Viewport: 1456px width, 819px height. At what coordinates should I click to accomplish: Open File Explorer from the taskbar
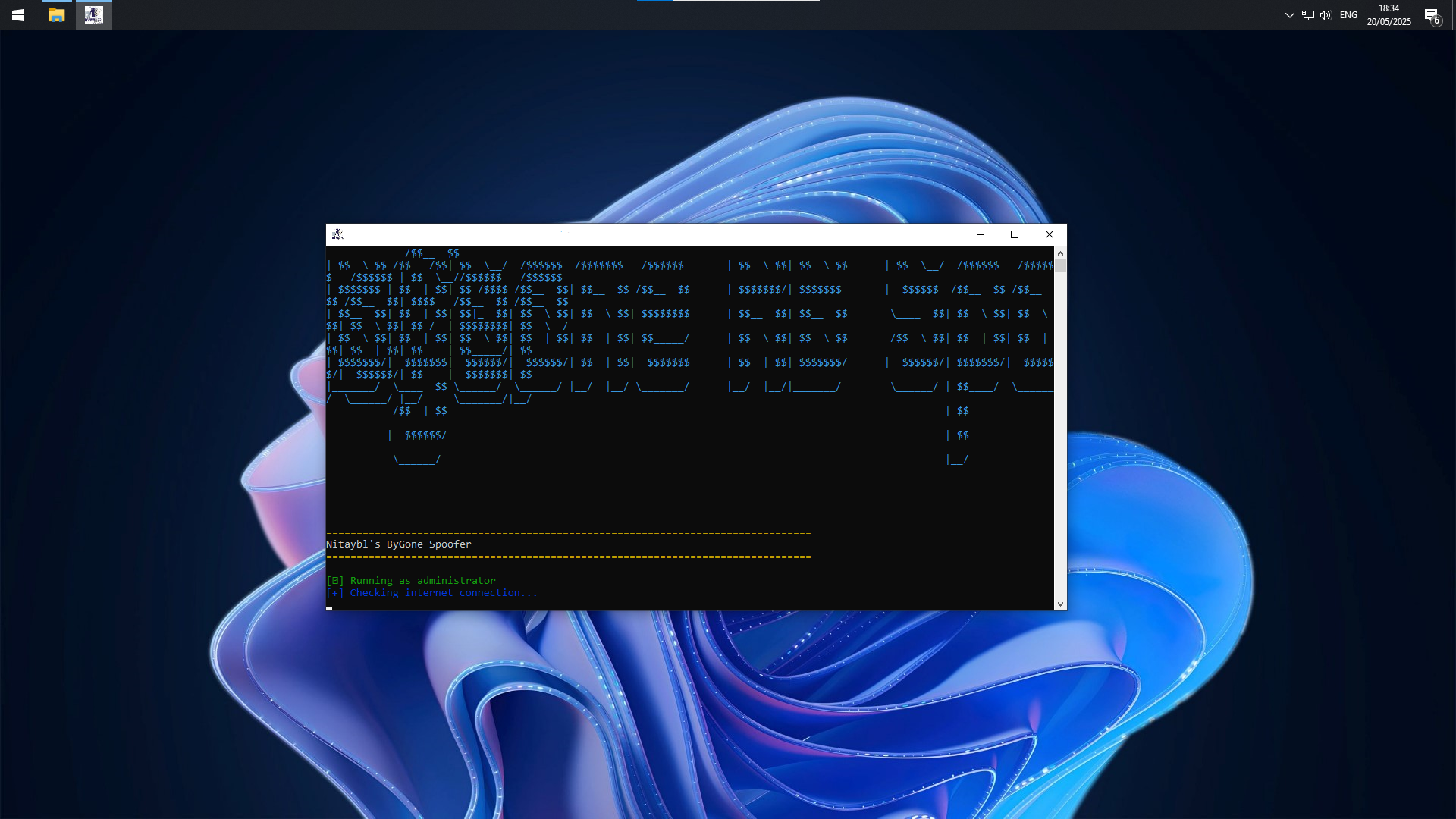click(56, 15)
